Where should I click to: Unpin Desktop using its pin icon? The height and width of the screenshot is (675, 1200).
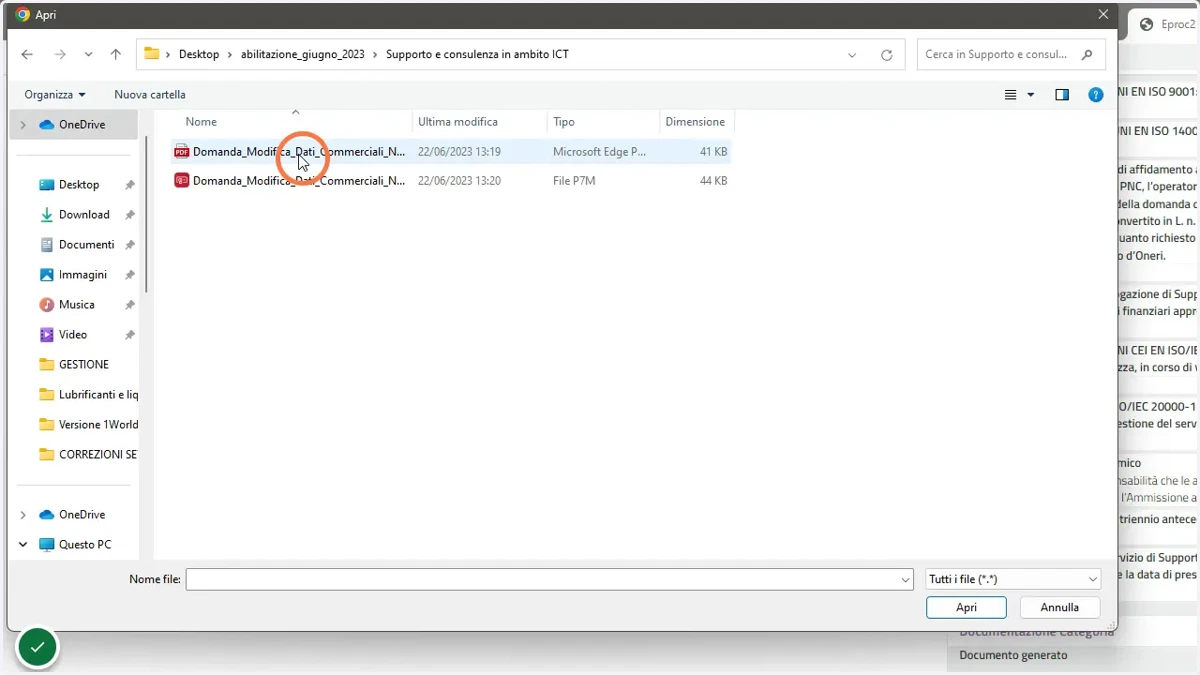coord(130,185)
